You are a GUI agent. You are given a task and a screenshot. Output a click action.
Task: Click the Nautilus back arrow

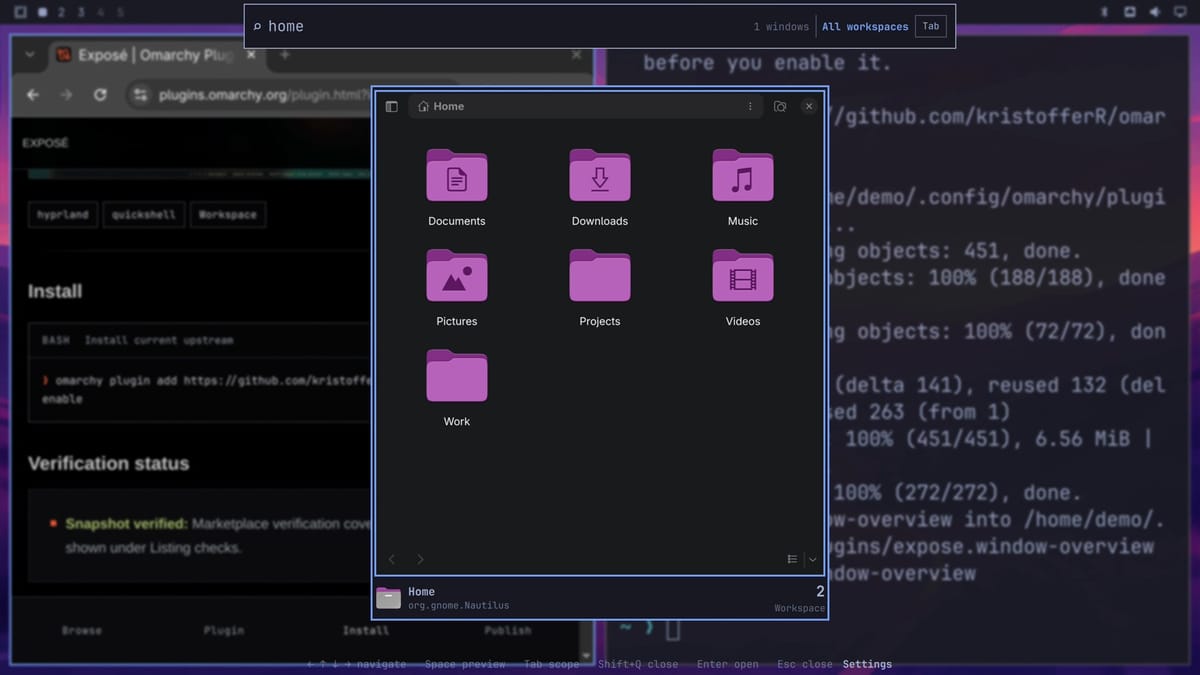point(392,559)
